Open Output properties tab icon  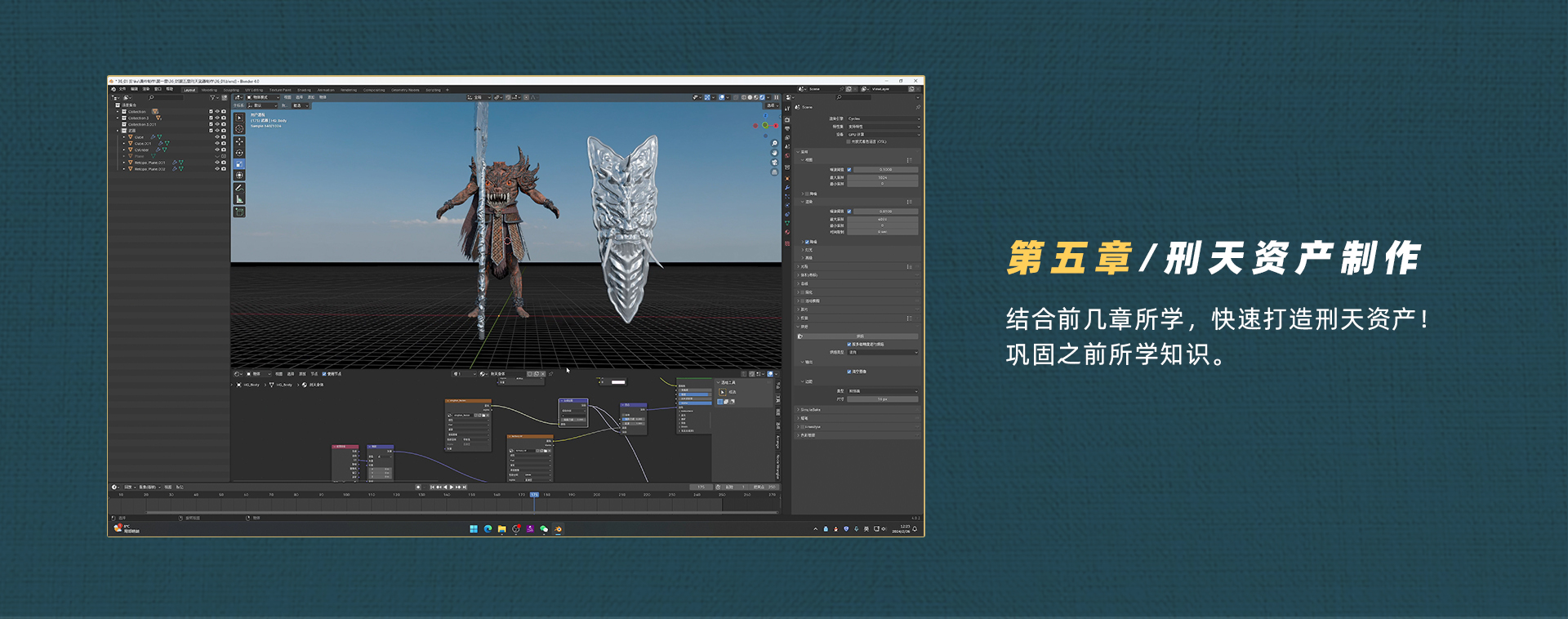(787, 129)
